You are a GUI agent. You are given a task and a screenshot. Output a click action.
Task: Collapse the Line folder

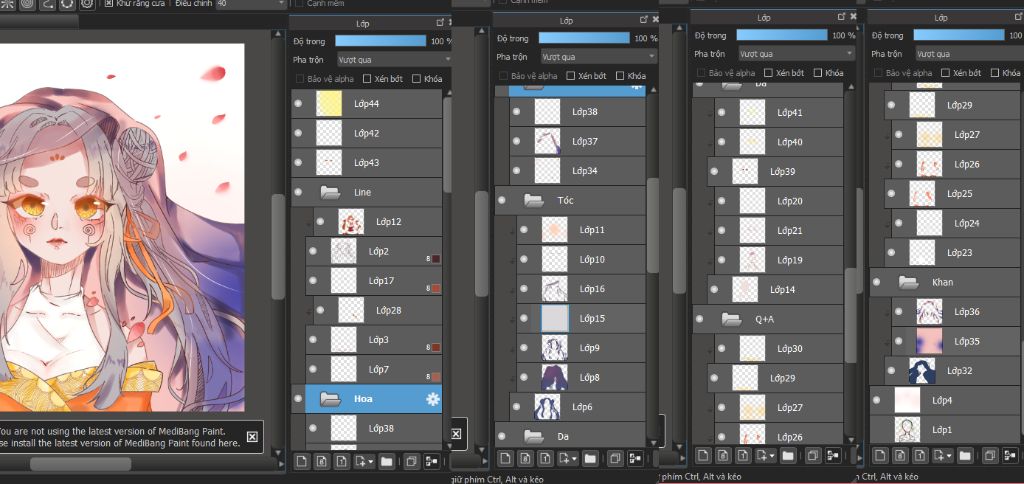pyautogui.click(x=330, y=193)
